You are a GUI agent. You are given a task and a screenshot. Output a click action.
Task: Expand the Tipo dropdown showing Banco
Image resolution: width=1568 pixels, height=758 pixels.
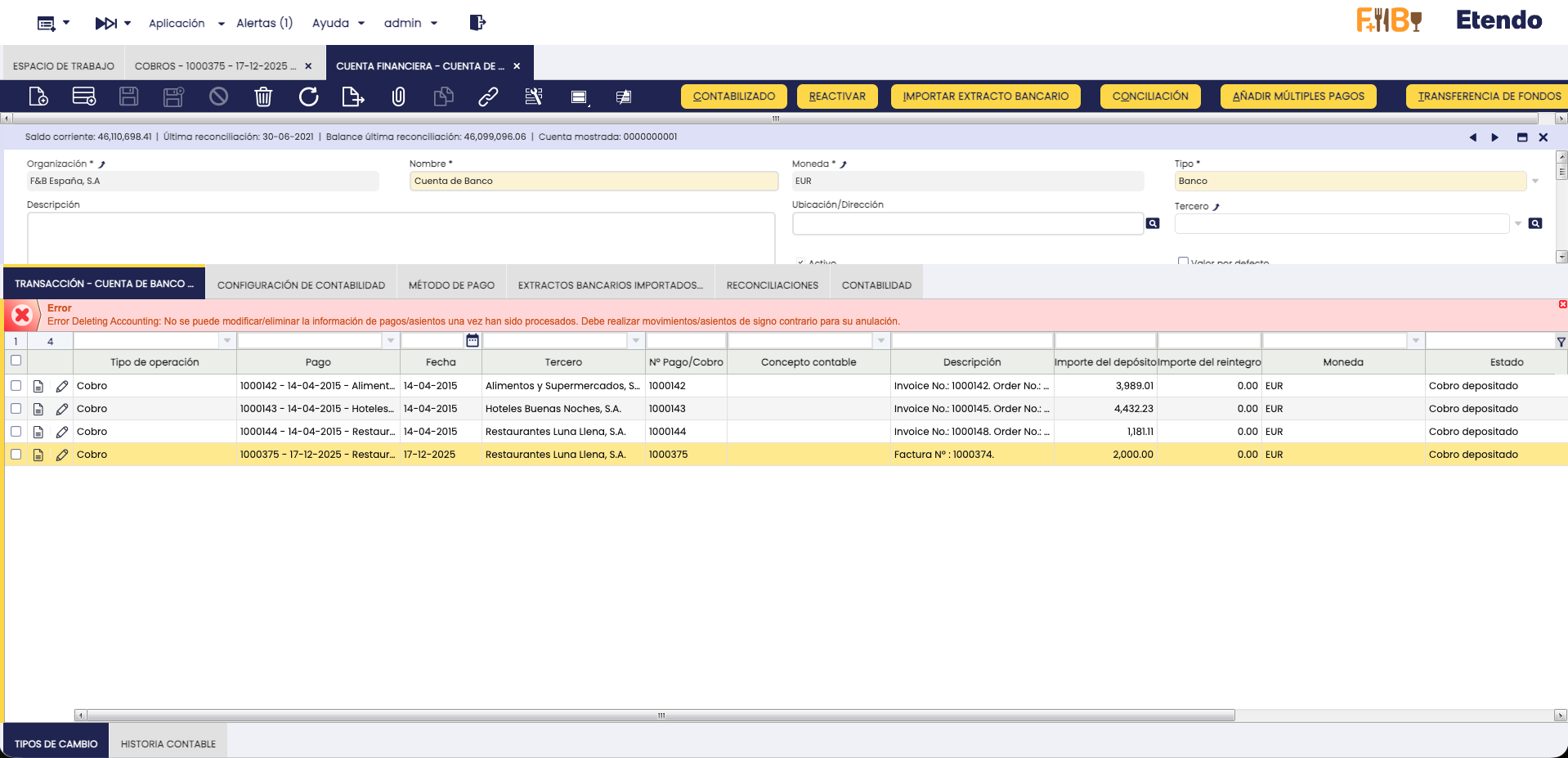pos(1534,182)
